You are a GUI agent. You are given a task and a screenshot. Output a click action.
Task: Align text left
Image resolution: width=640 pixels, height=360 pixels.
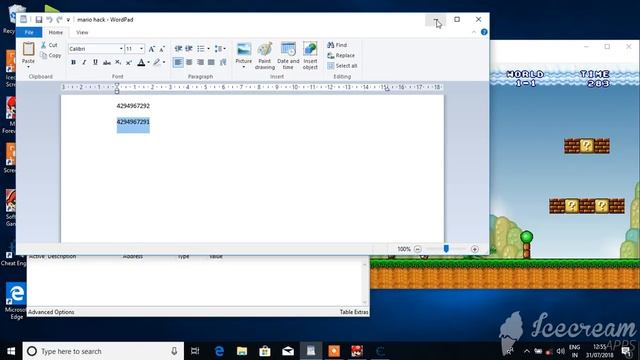(x=178, y=62)
